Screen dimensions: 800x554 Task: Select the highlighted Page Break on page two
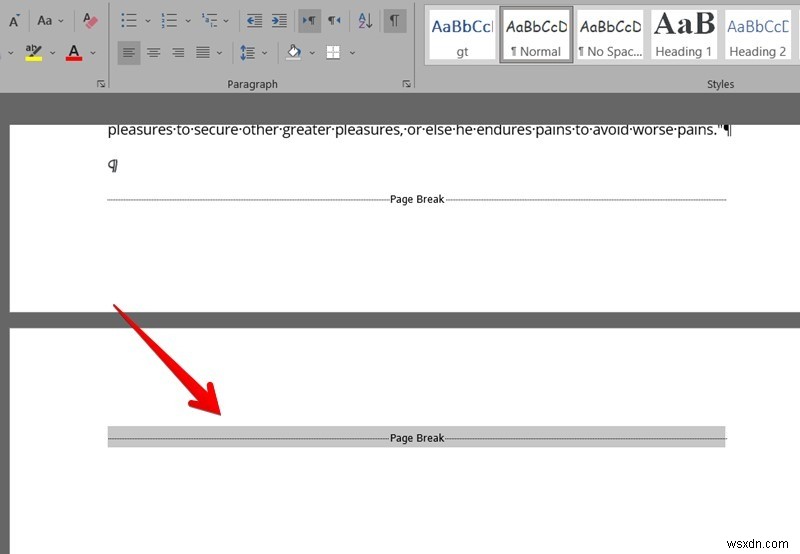(x=416, y=437)
